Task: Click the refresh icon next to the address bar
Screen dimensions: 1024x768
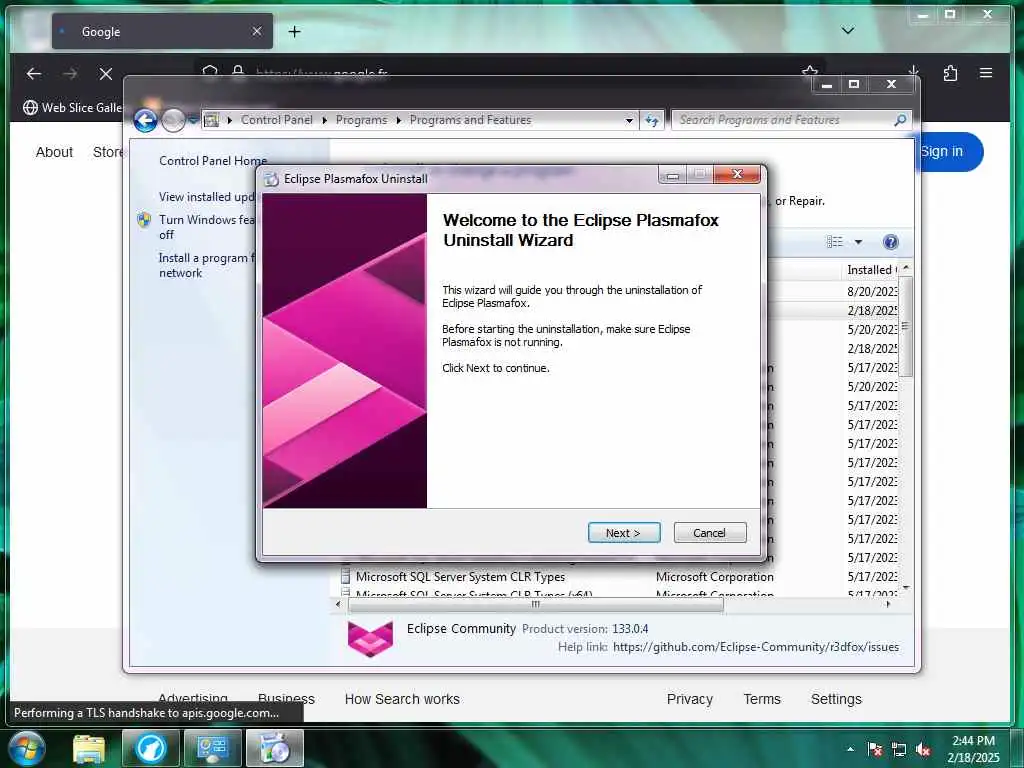Action: click(x=652, y=120)
